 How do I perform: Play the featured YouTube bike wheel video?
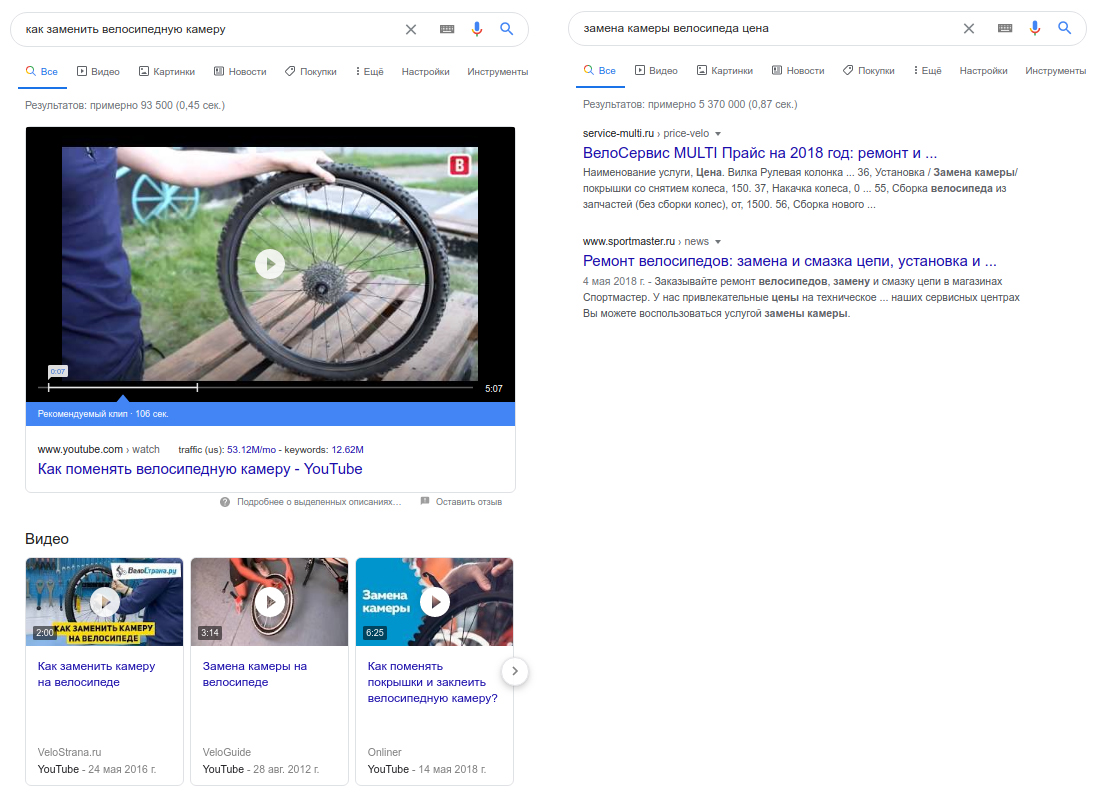point(269,264)
